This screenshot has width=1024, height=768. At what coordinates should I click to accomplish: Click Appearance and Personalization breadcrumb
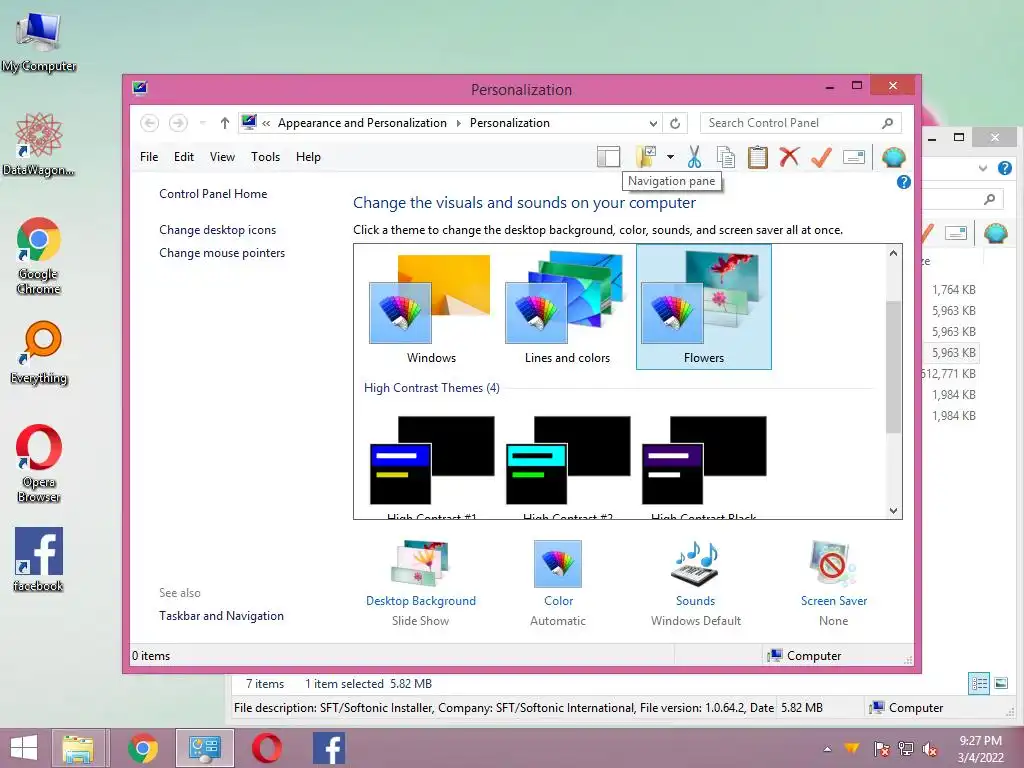tap(362, 123)
